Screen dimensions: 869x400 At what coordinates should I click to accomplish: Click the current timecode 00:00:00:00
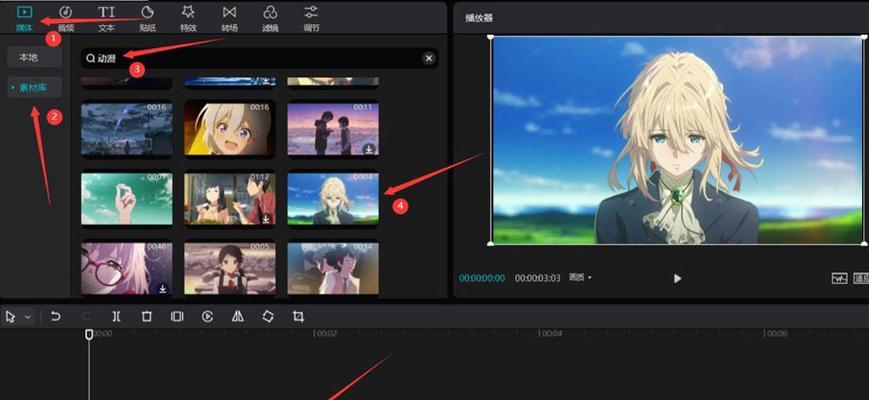click(482, 278)
